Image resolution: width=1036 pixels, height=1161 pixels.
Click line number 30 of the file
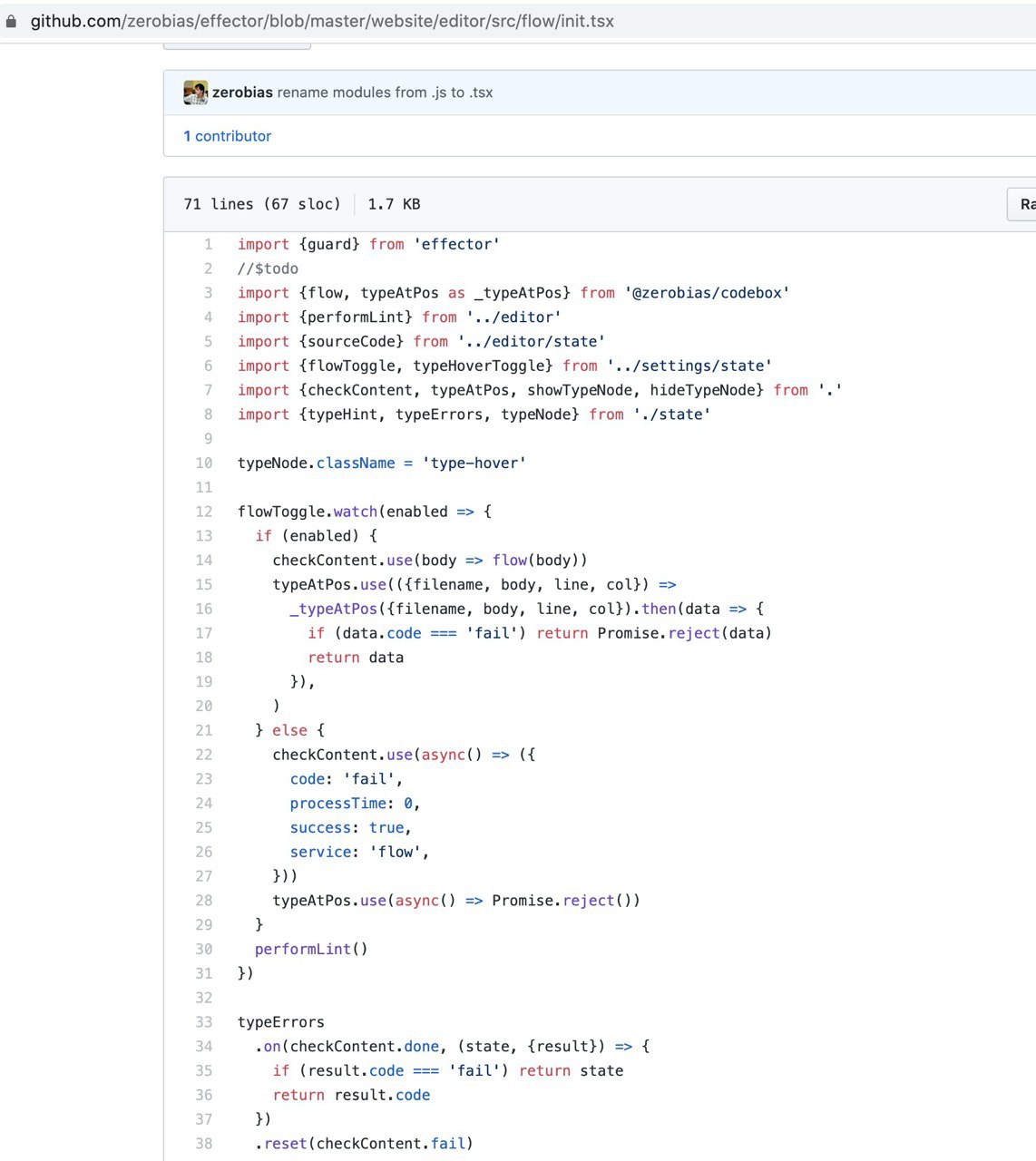204,949
